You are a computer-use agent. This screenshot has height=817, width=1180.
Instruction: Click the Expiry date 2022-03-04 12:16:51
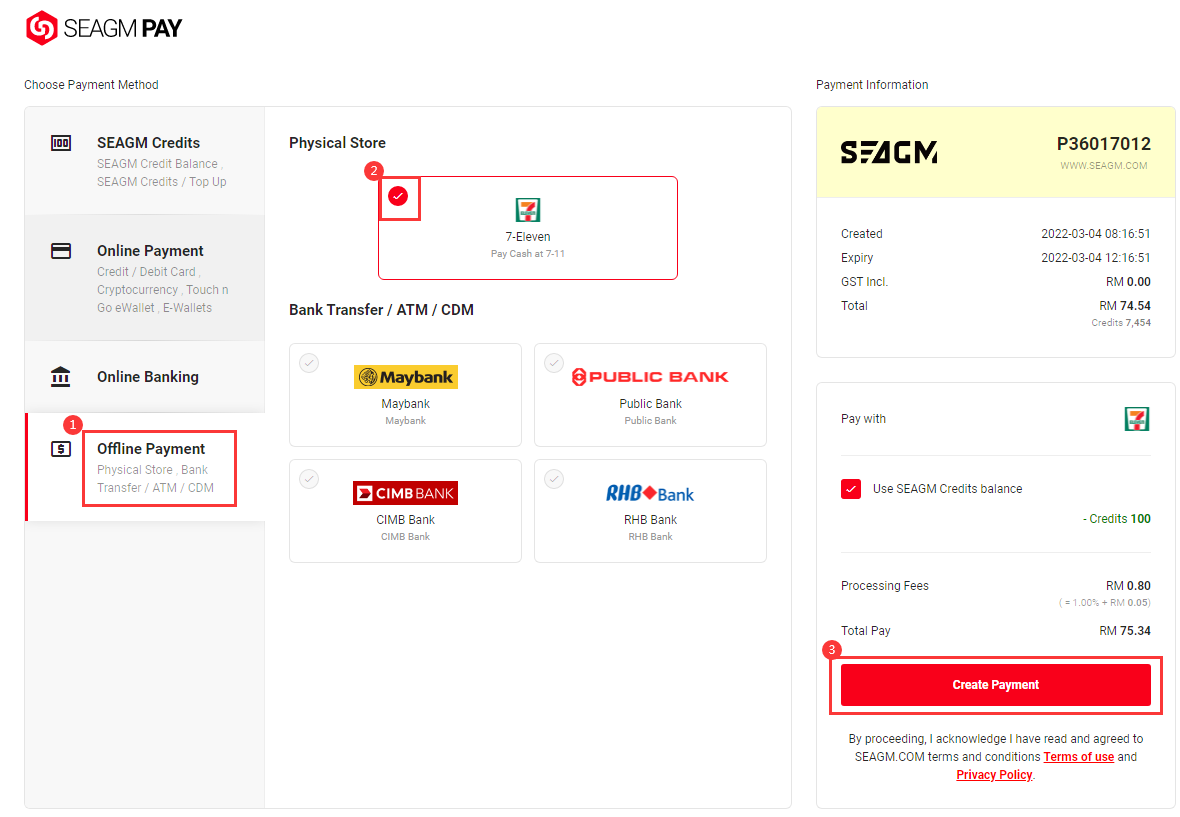1096,257
